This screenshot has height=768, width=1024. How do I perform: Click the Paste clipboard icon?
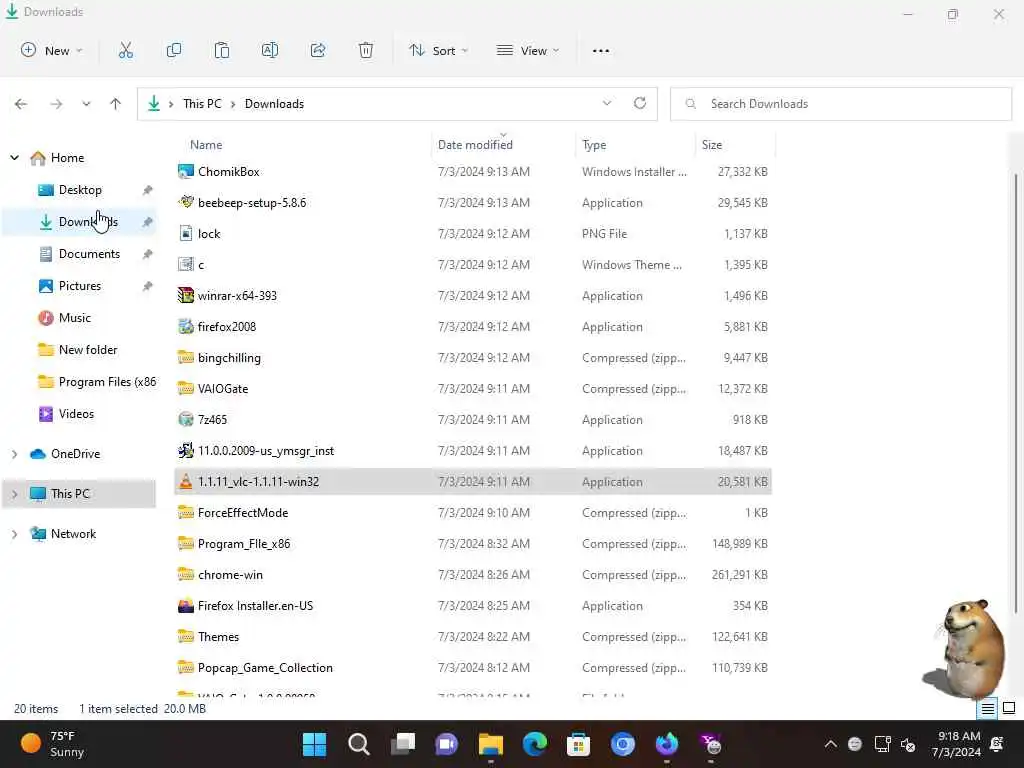click(x=222, y=50)
